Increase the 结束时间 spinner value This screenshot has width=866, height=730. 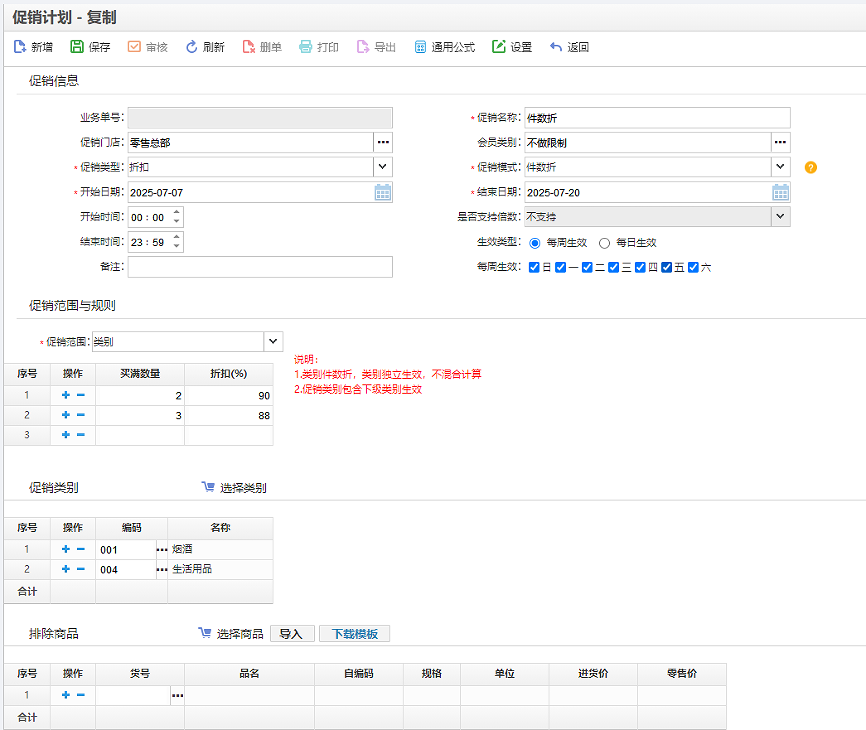pos(177,237)
